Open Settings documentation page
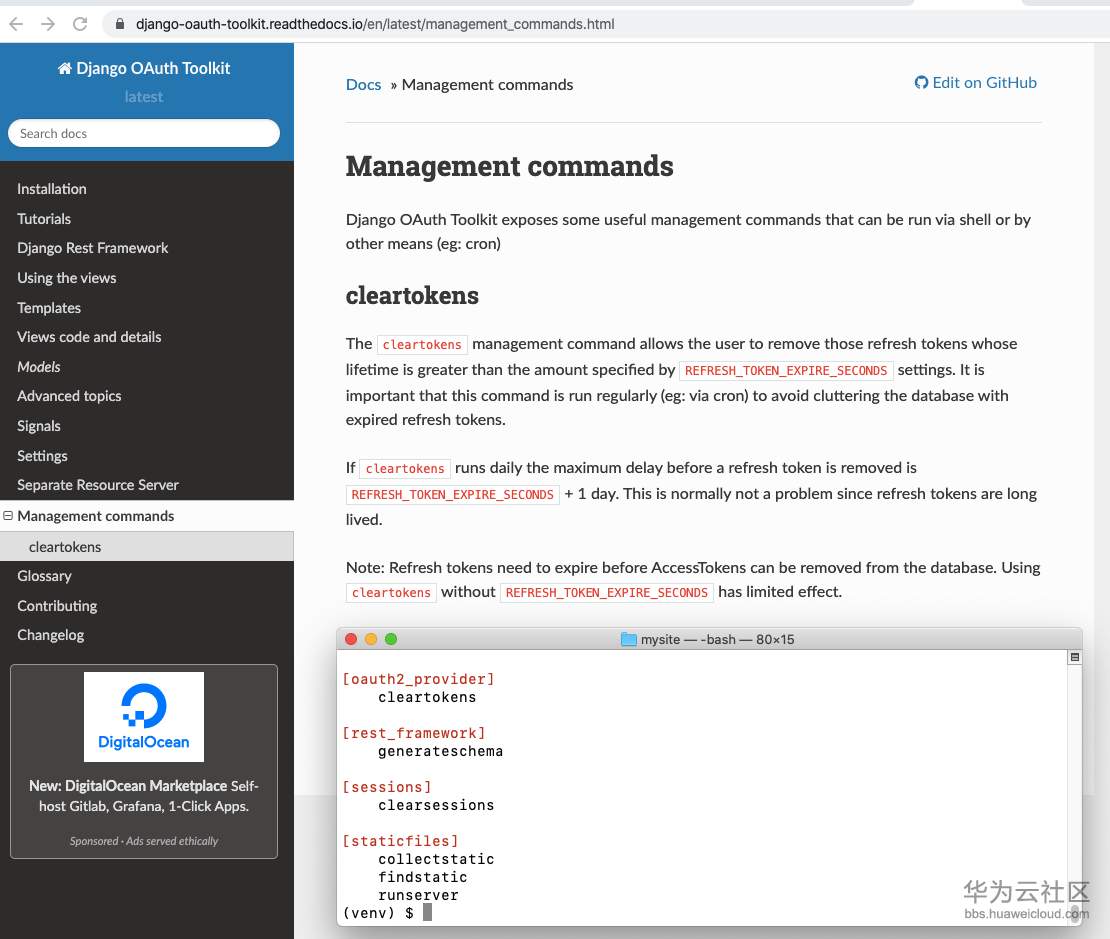Image resolution: width=1110 pixels, height=939 pixels. tap(42, 456)
